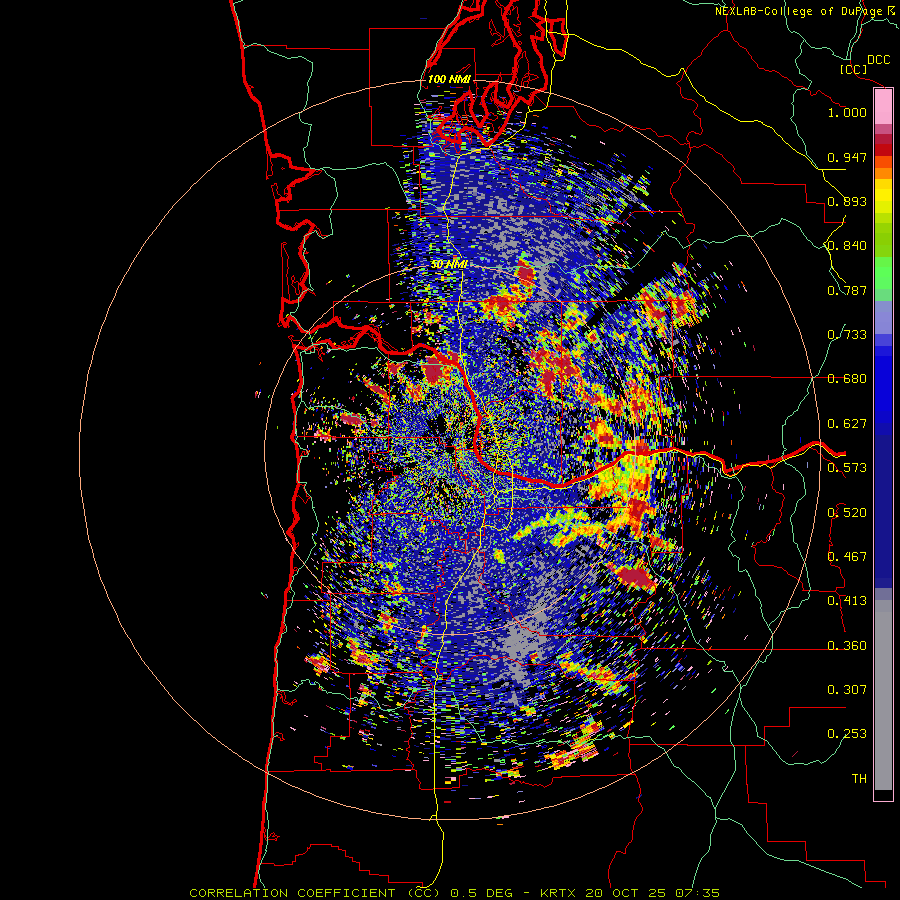Viewport: 900px width, 900px height.
Task: Click the 0.893 legend value
Action: click(x=847, y=201)
